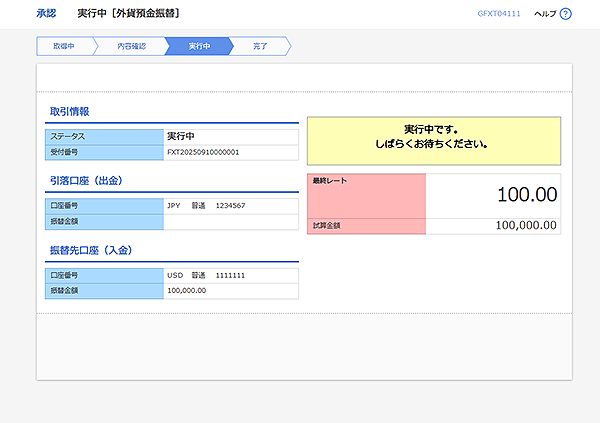Click the 振替金額 label under 振替先口座
Image resolution: width=600 pixels, height=423 pixels.
point(104,291)
